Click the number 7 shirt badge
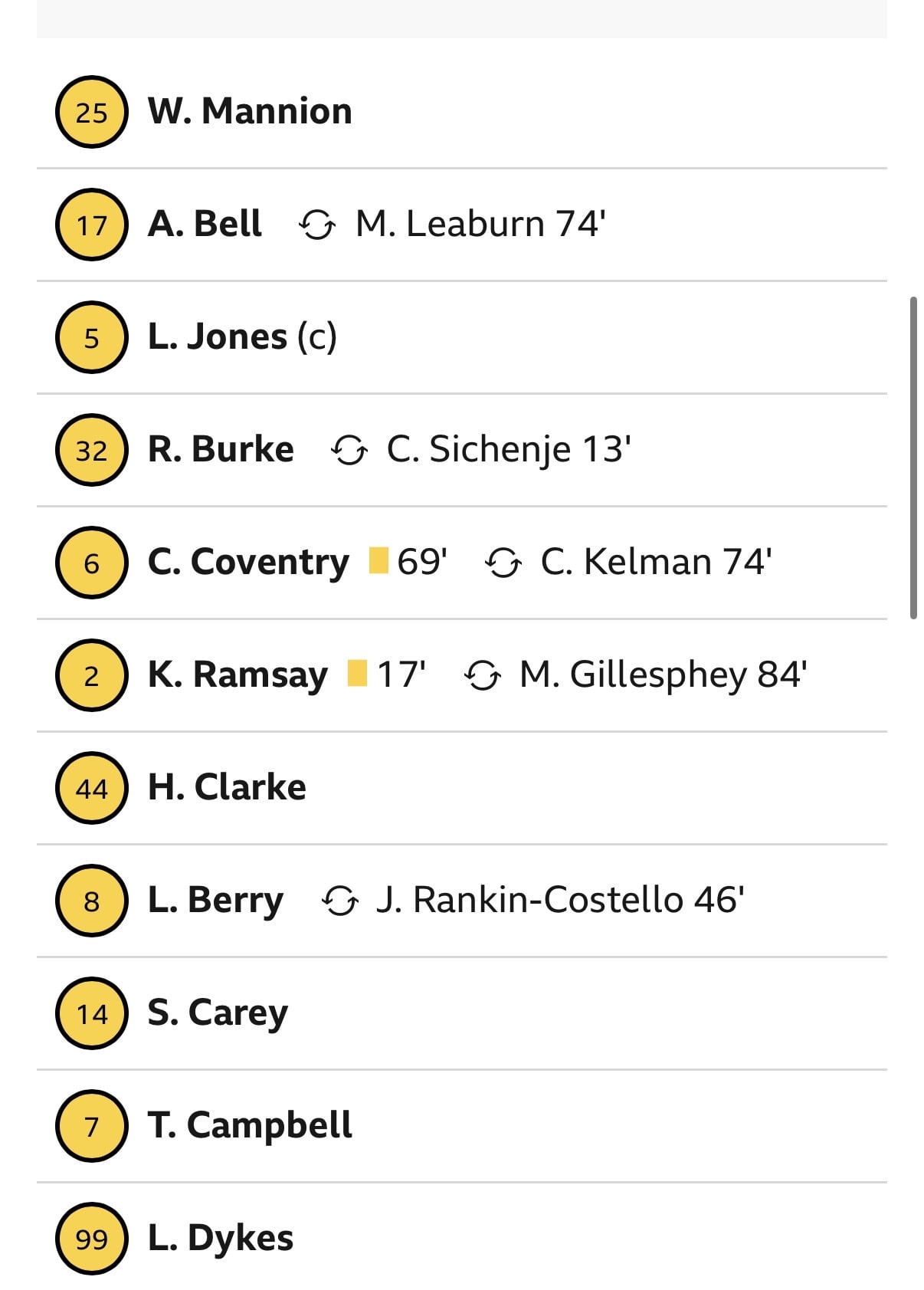924x1290 pixels. click(x=92, y=1126)
